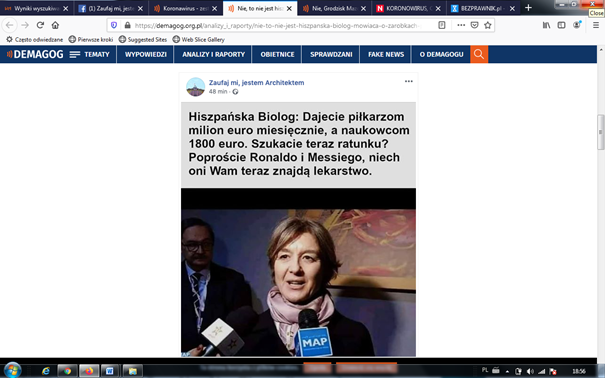The width and height of the screenshot is (605, 378).
Task: Show site security padlock info
Action: pyautogui.click(x=127, y=25)
